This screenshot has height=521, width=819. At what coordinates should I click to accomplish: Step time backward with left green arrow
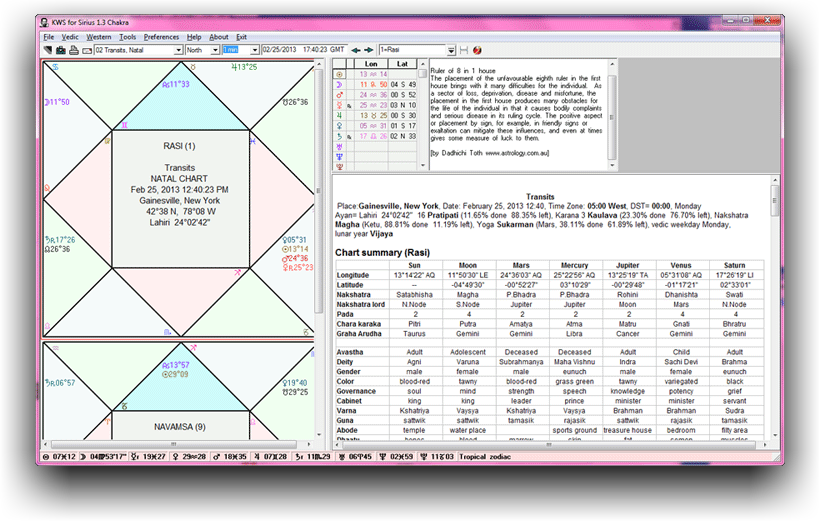coord(358,49)
